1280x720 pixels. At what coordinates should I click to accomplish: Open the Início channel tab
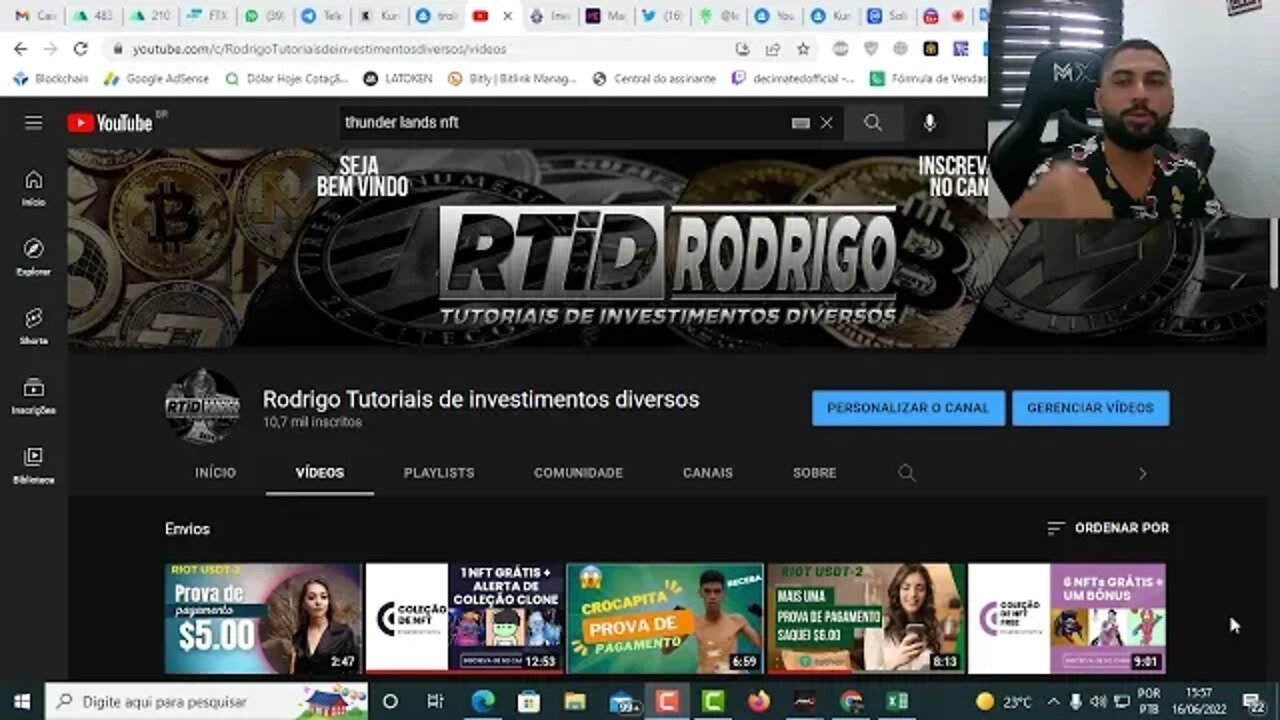[215, 473]
